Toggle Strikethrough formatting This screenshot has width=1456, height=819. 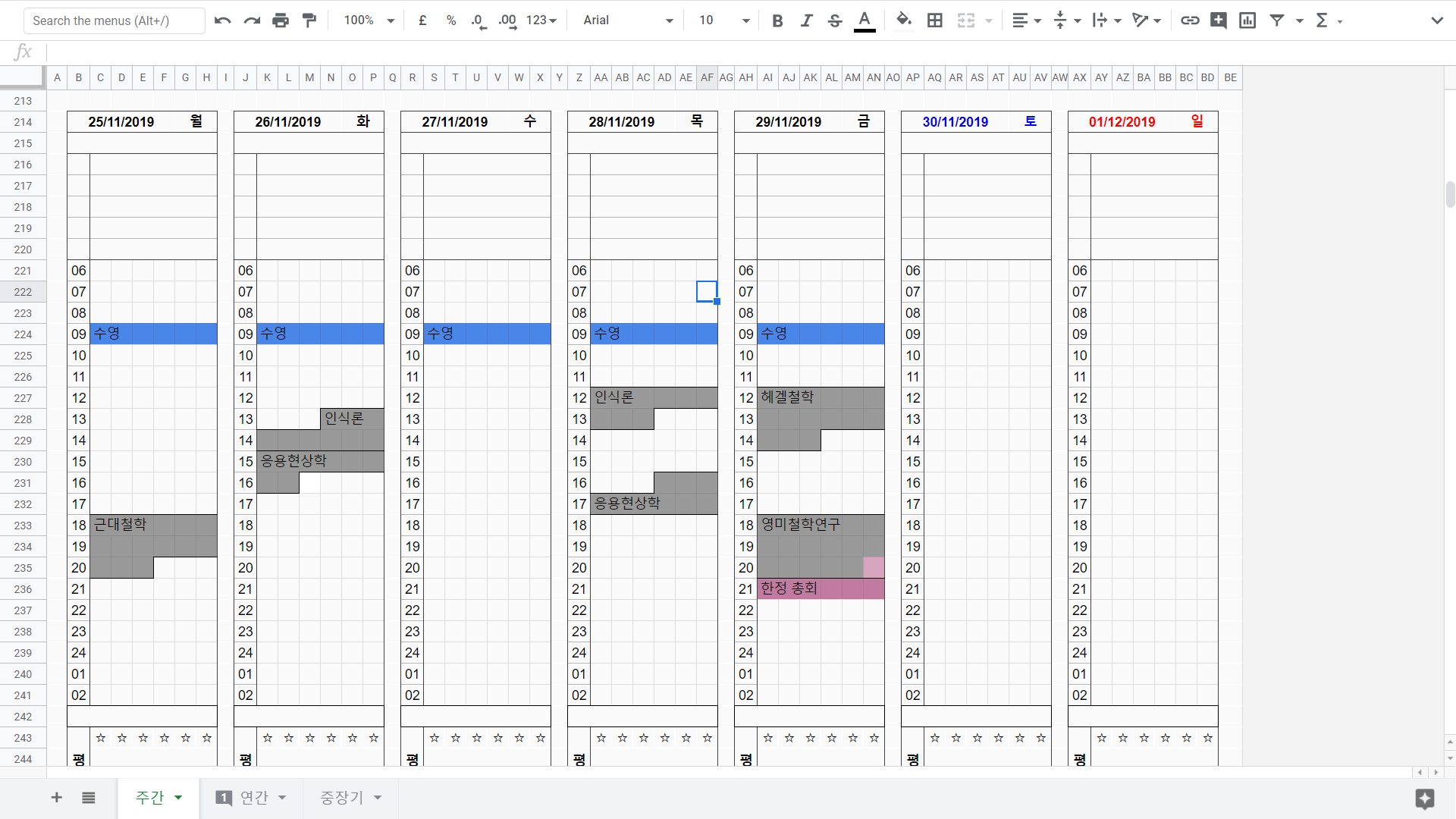tap(835, 20)
